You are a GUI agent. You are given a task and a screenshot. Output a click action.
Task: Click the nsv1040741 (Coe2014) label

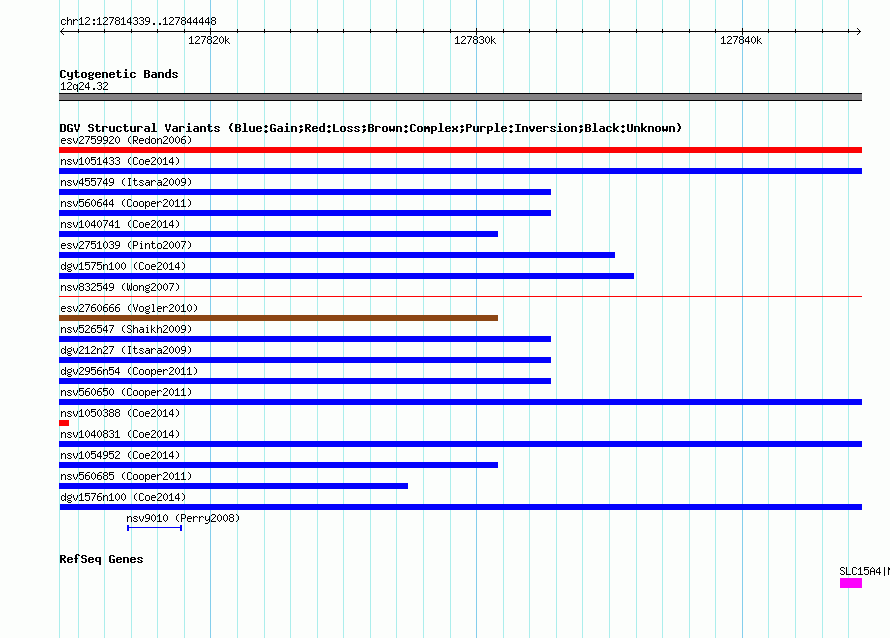(x=120, y=224)
